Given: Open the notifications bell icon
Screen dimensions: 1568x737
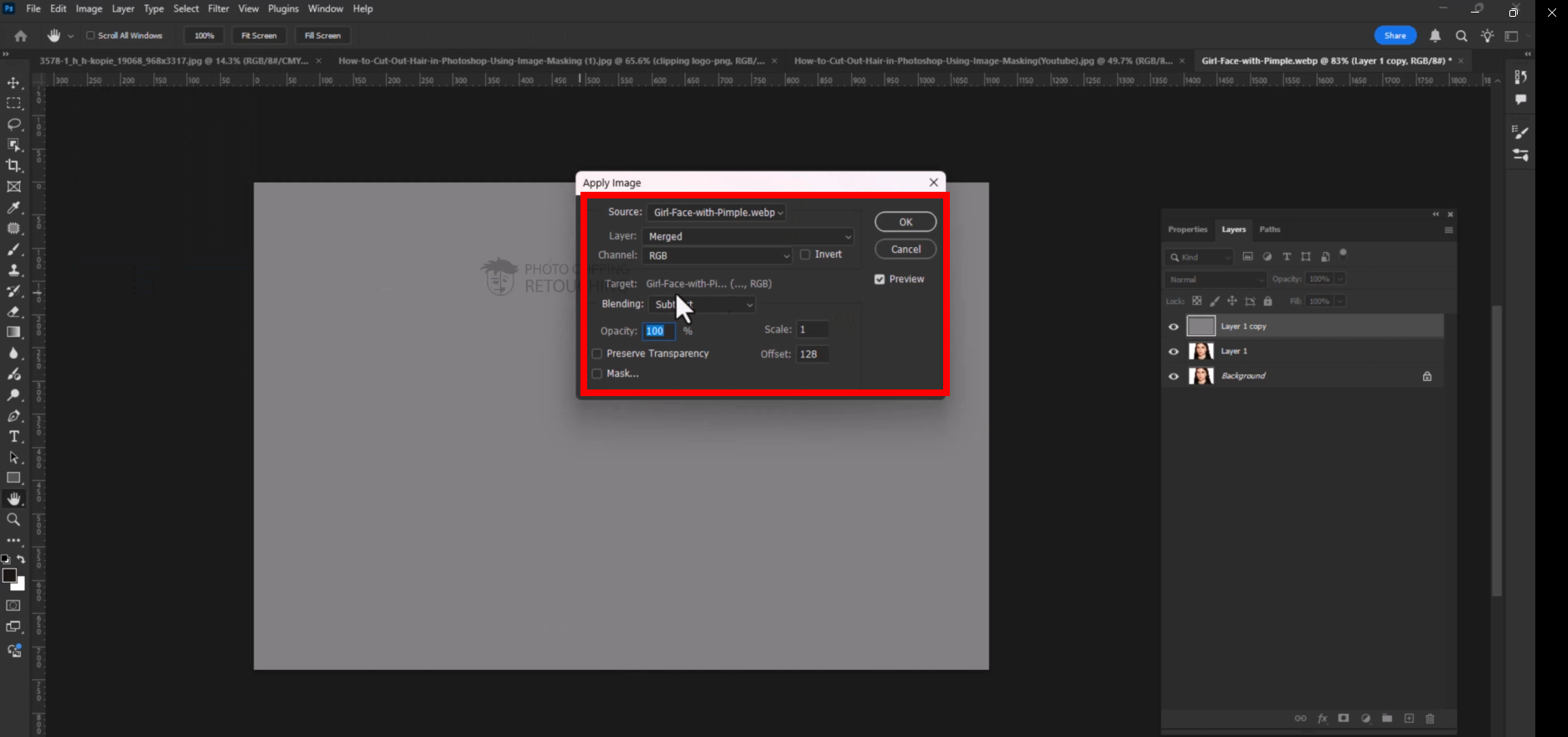Looking at the screenshot, I should point(1435,36).
